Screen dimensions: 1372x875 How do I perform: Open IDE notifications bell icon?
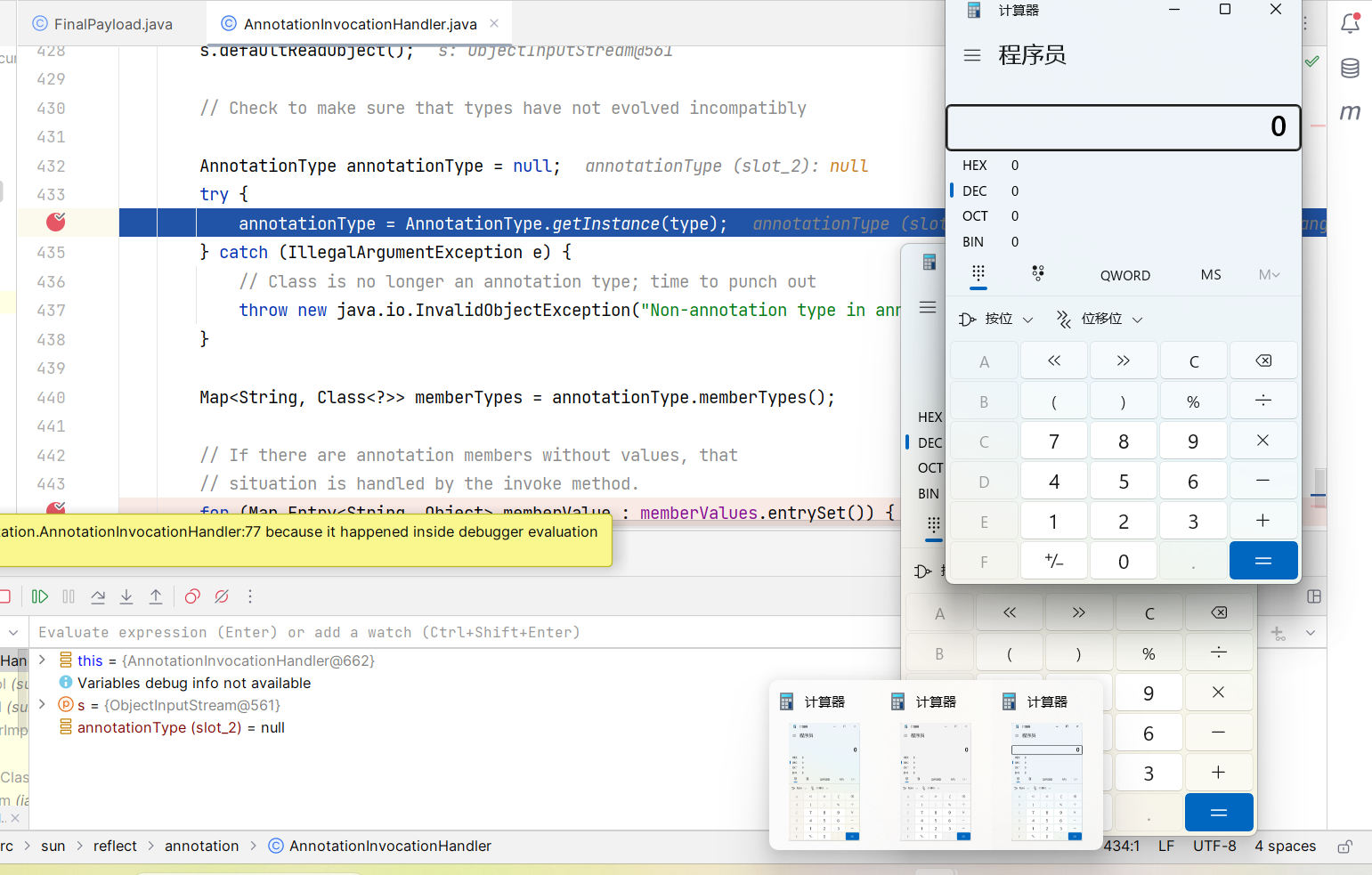(1350, 24)
